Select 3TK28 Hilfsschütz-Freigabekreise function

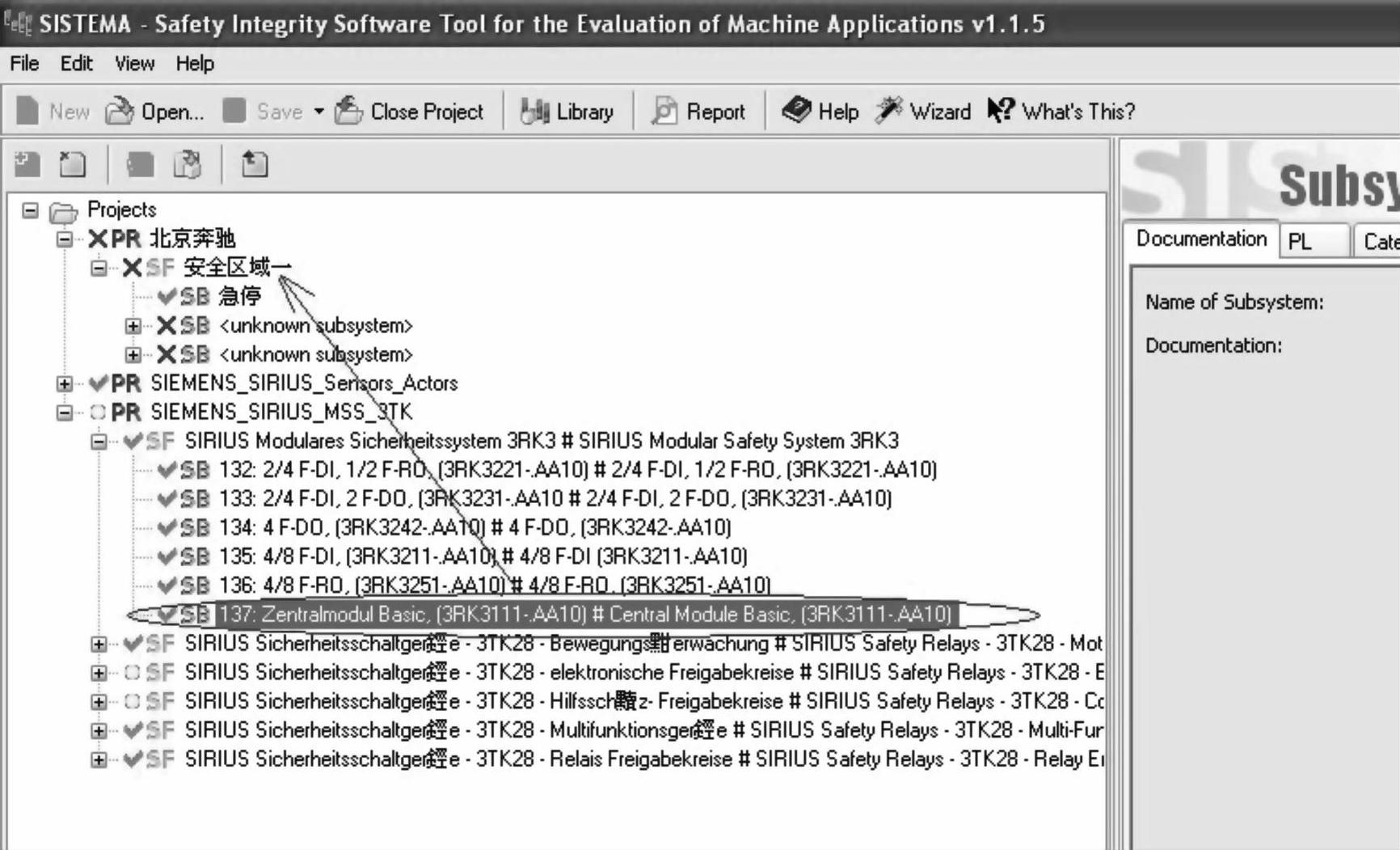pos(643,701)
